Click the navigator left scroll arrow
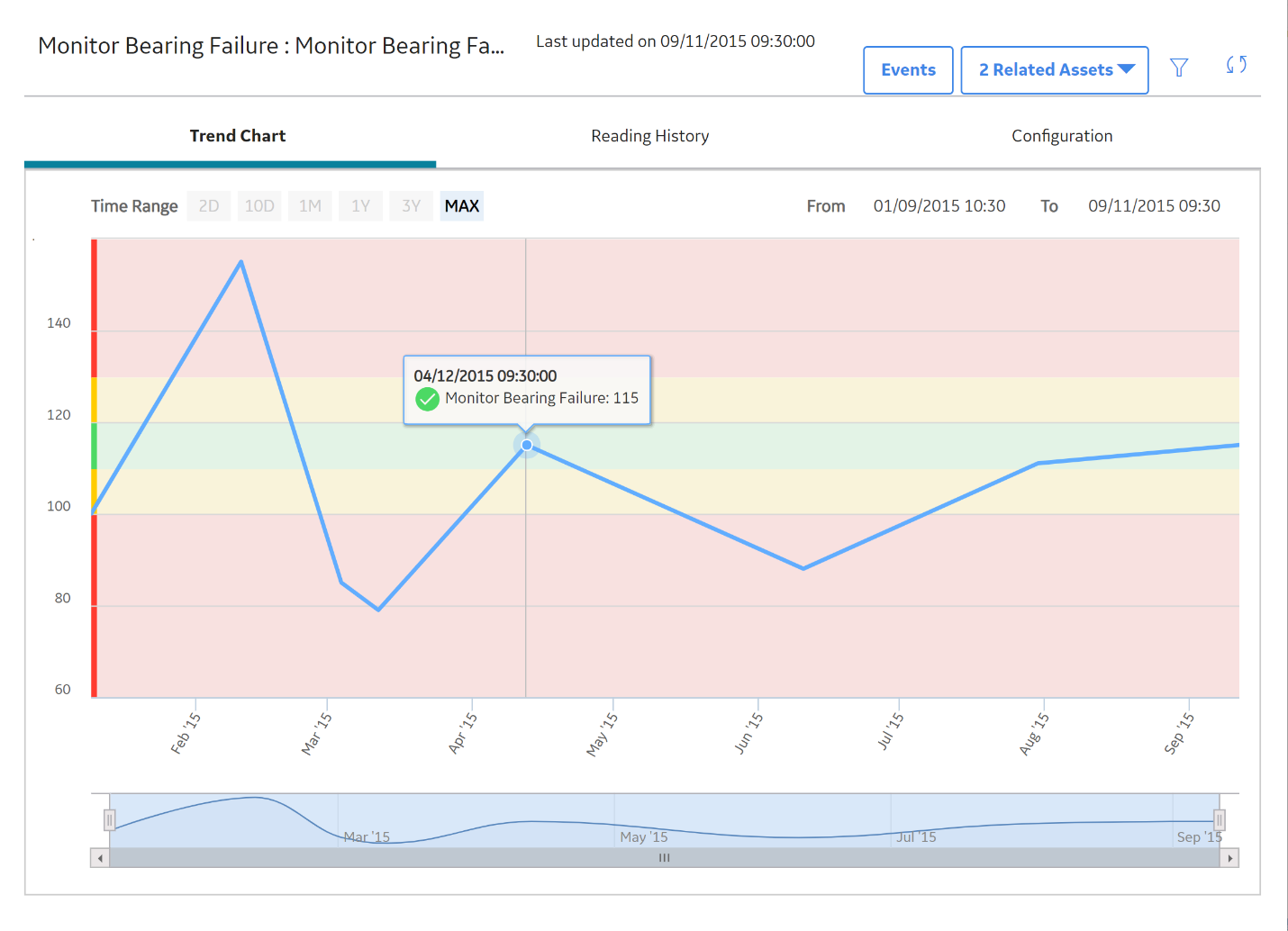Screen dimensions: 1288x931 [100, 858]
